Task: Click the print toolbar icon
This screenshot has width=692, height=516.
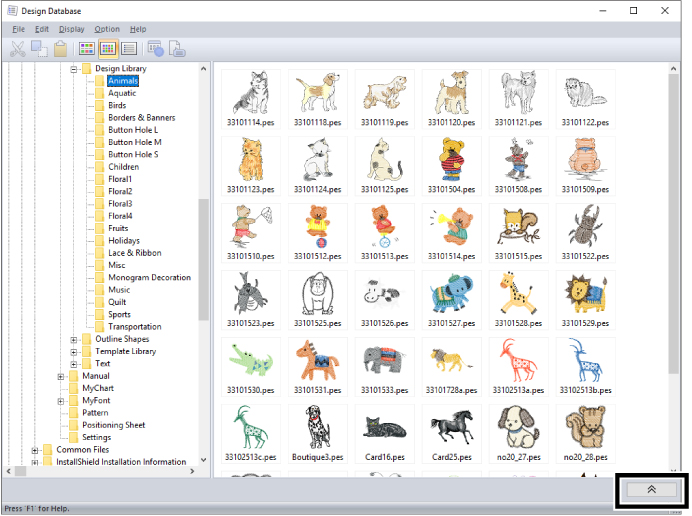Action: pyautogui.click(x=177, y=48)
